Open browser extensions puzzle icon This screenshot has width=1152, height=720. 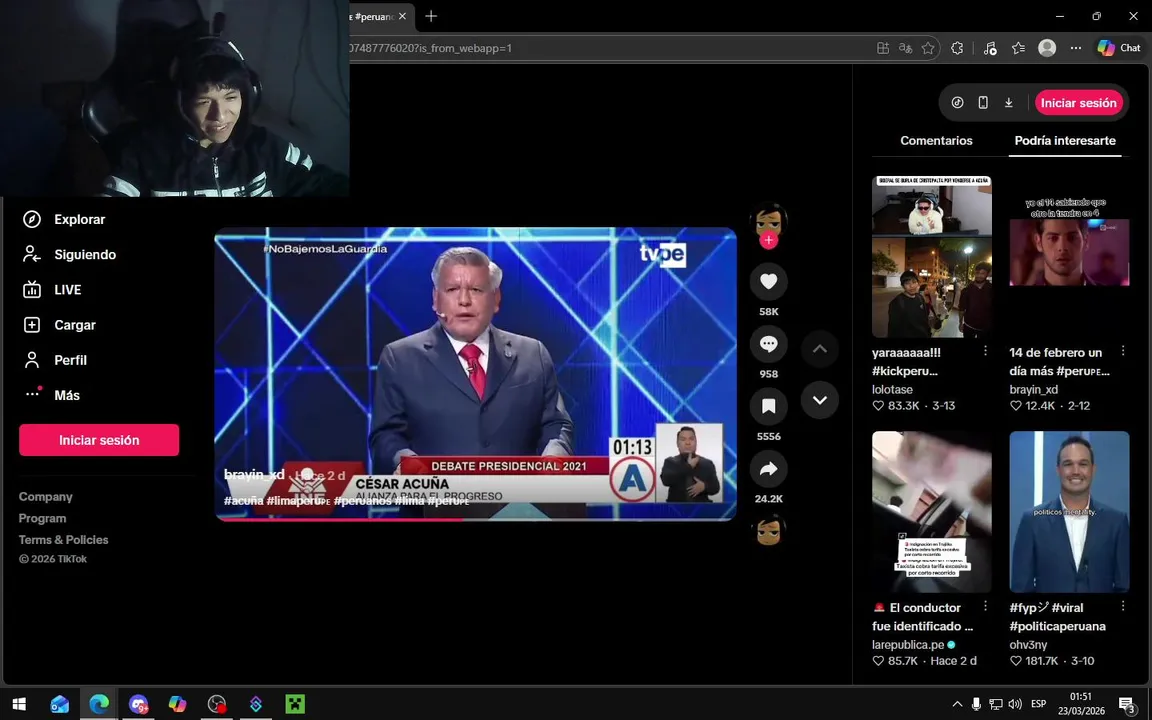click(x=957, y=48)
